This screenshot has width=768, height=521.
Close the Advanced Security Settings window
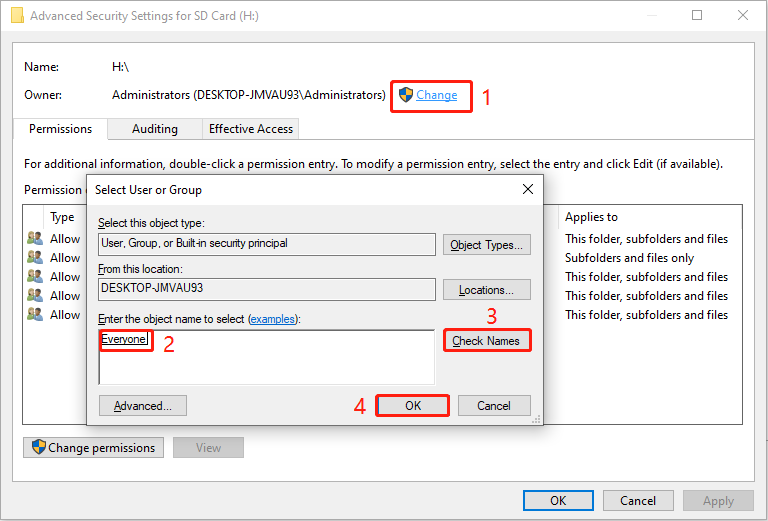pyautogui.click(x=743, y=15)
